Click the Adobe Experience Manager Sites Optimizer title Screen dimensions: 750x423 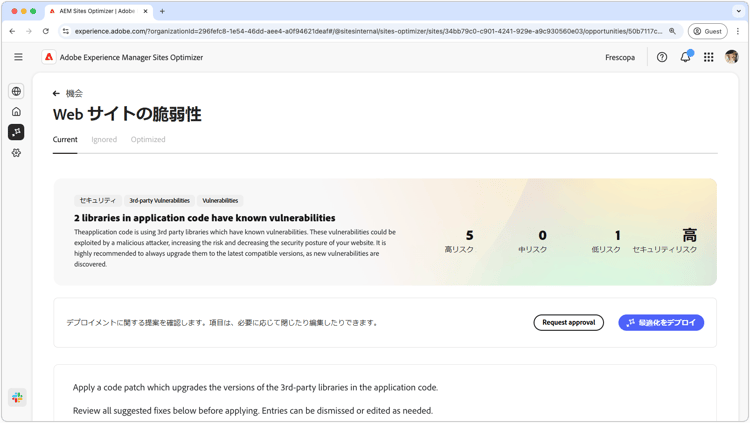131,57
